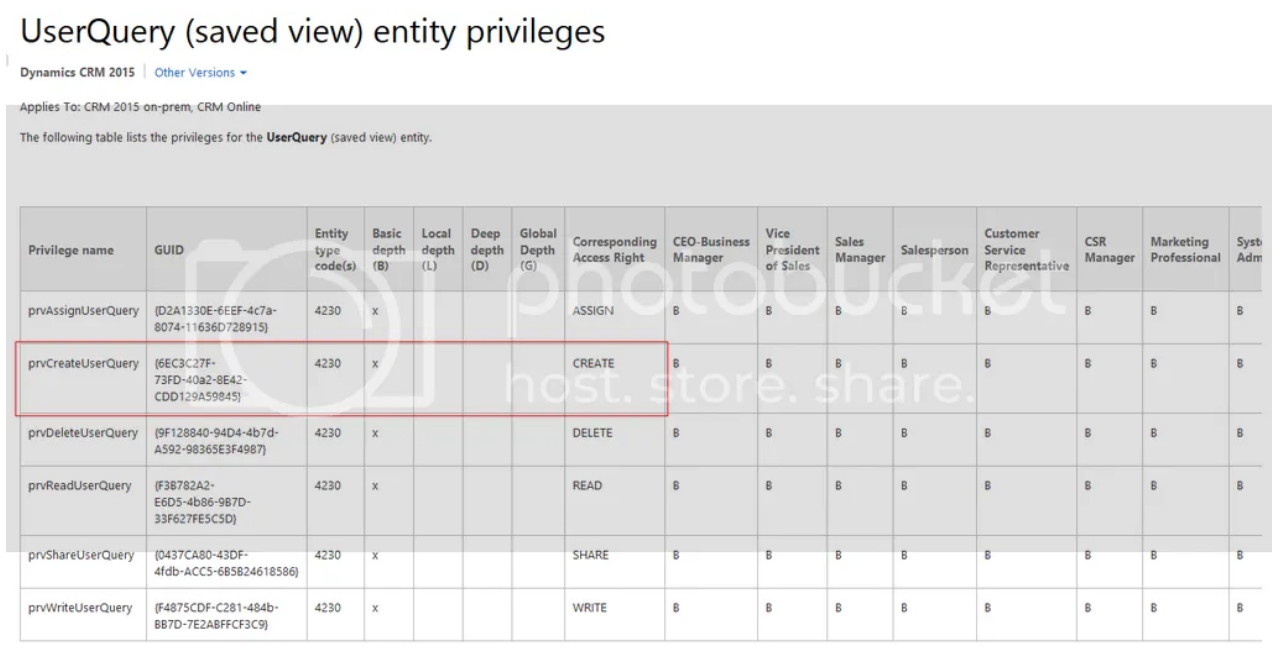Viewport: 1276px width, 649px height.
Task: Click the Vice President of Sales header
Action: (791, 250)
